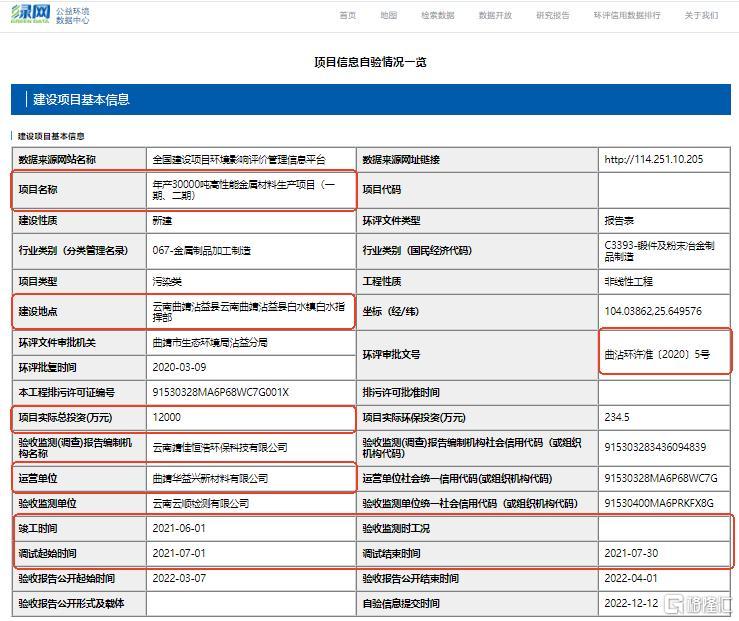Viewport: 739px width, 621px height.
Task: Click the 验收监测单位 label cell
Action: [79, 503]
